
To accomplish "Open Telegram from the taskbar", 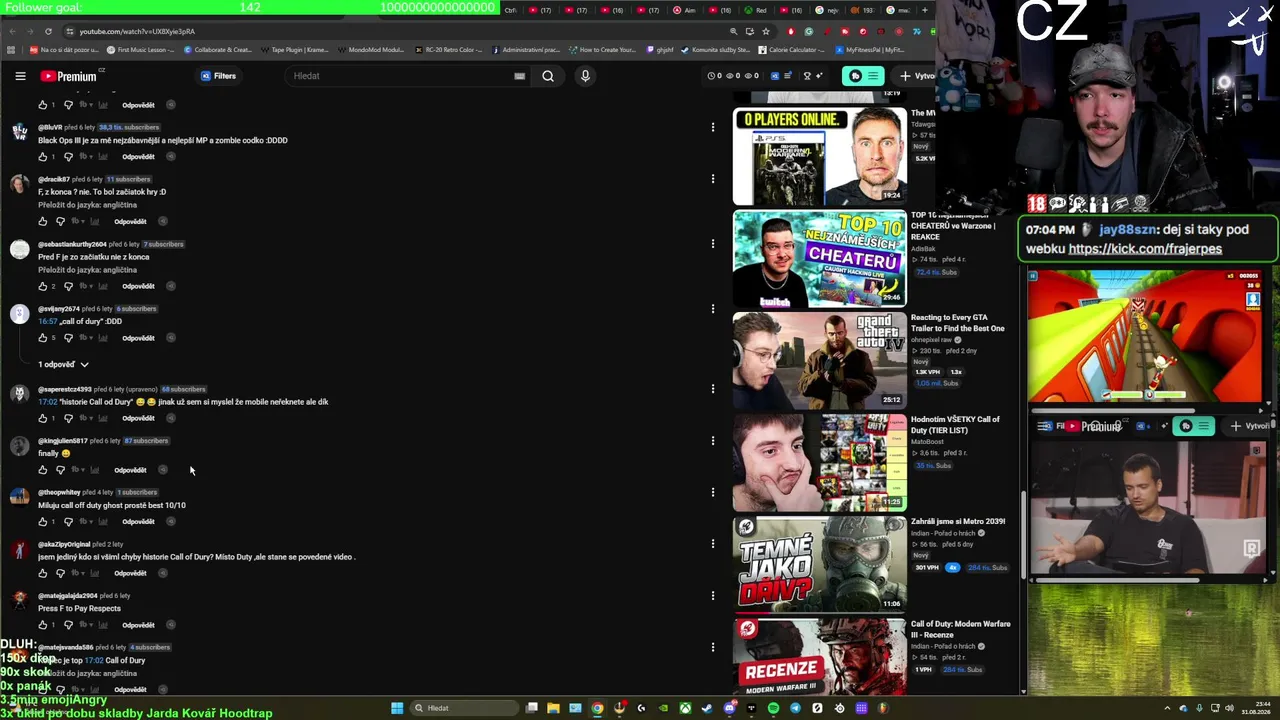I will point(795,708).
